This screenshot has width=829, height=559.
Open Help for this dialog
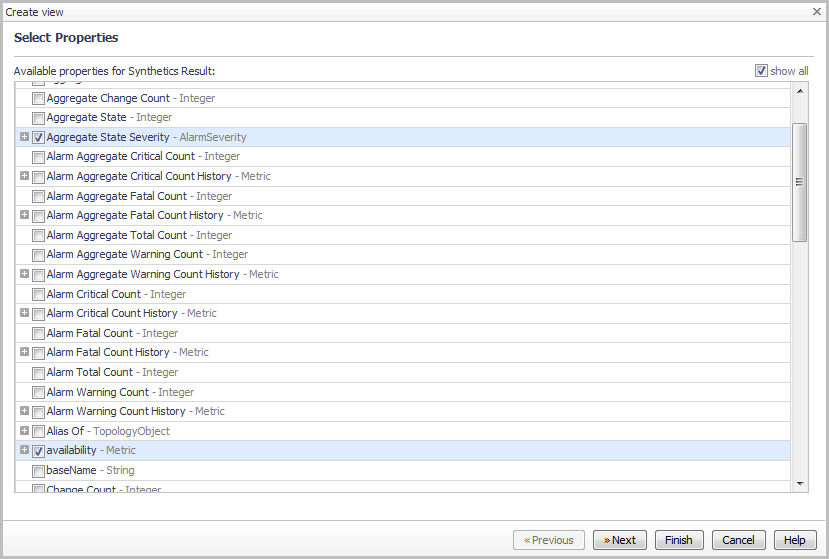[794, 540]
